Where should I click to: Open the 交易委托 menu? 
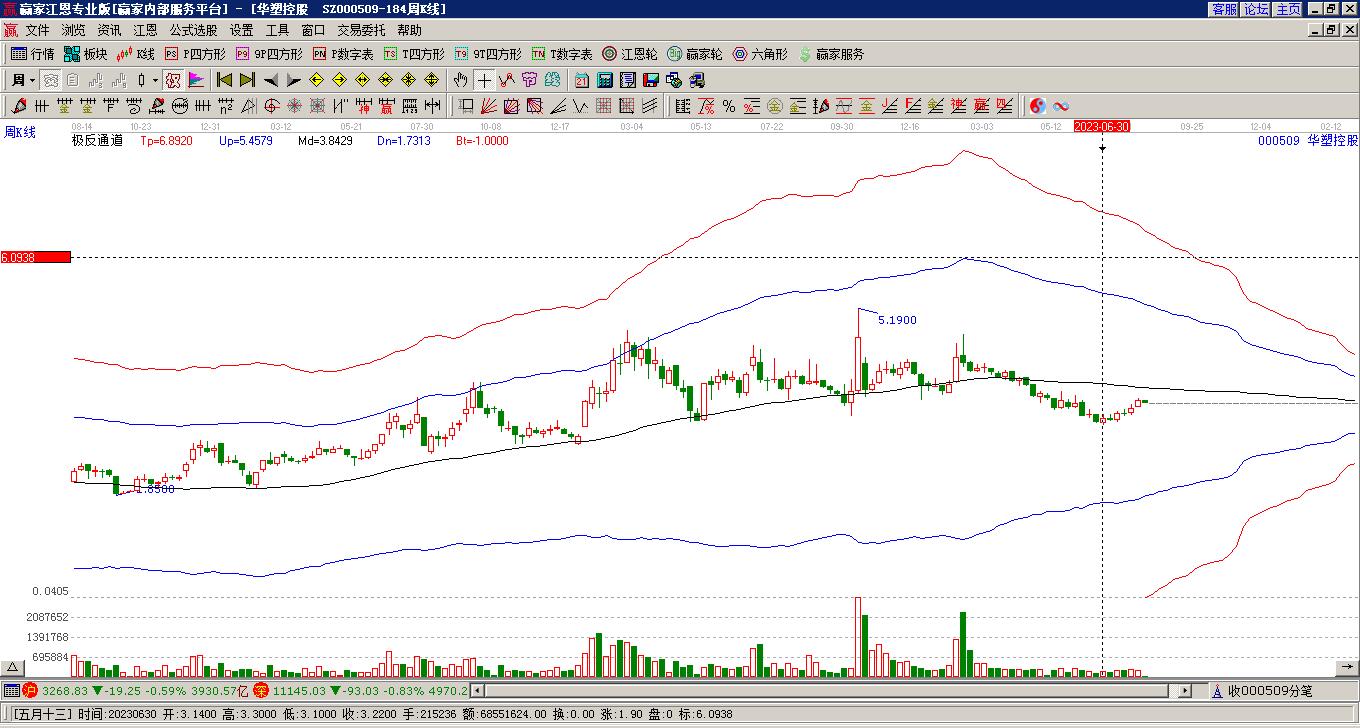pyautogui.click(x=361, y=30)
